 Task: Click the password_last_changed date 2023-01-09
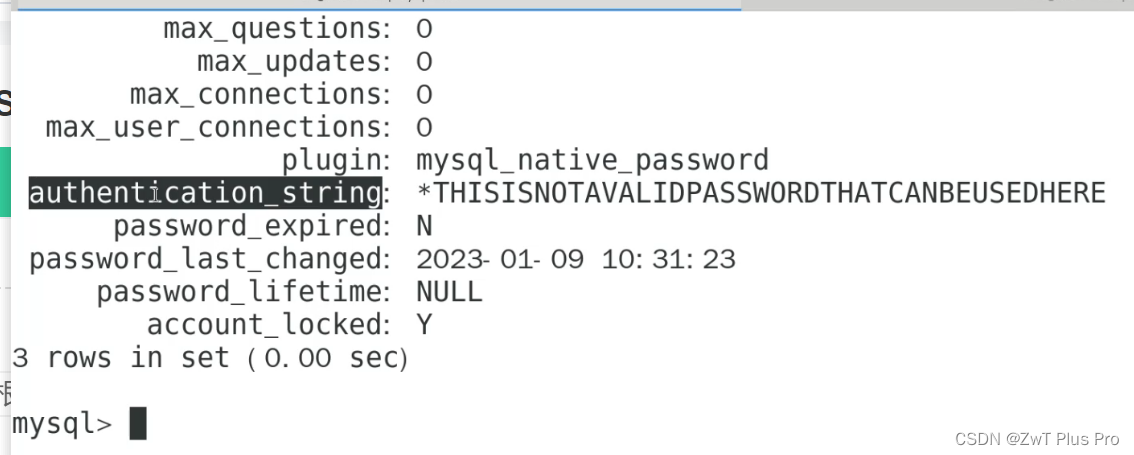[x=500, y=259]
